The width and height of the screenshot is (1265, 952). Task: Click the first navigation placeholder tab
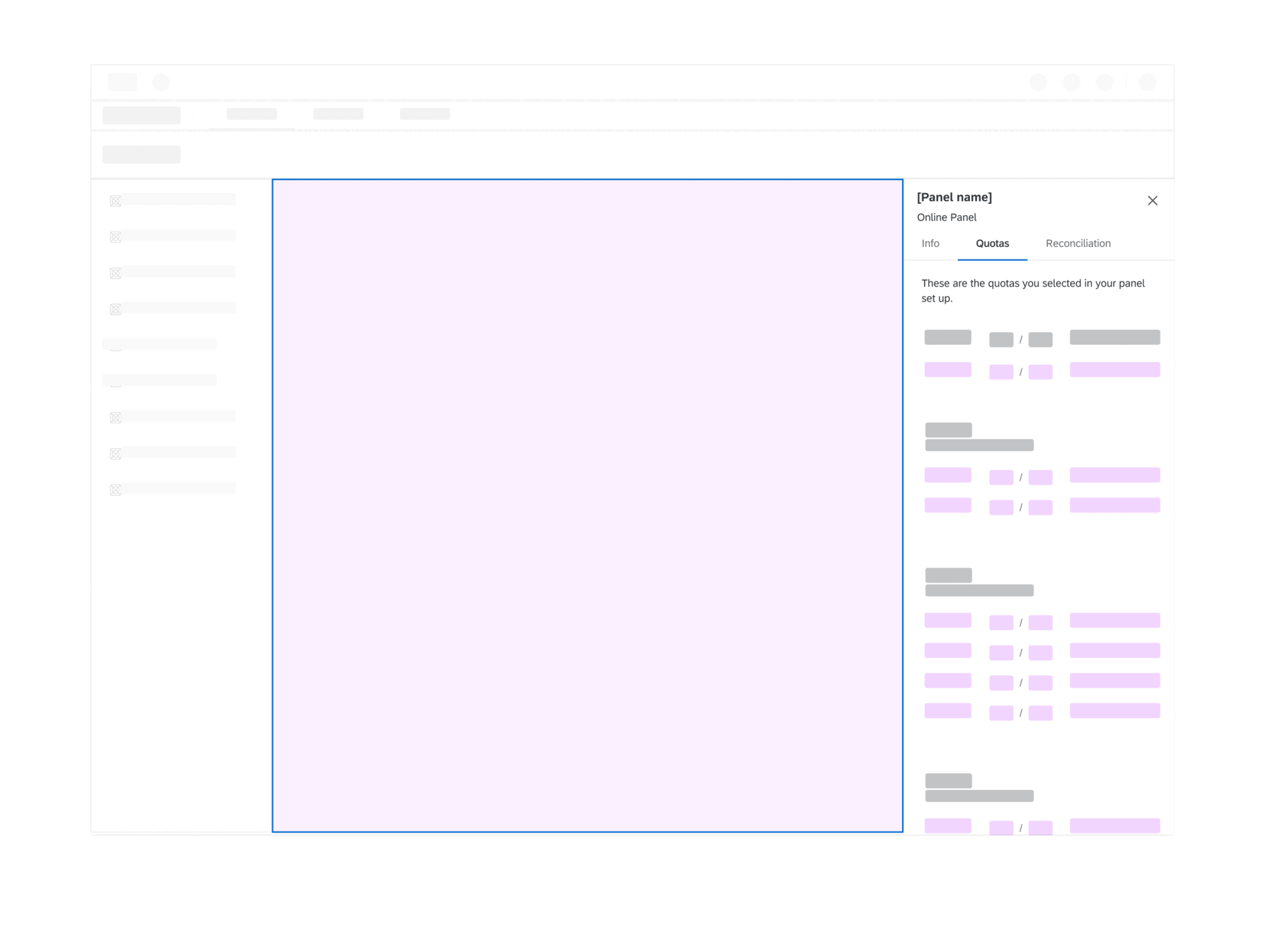[x=252, y=114]
